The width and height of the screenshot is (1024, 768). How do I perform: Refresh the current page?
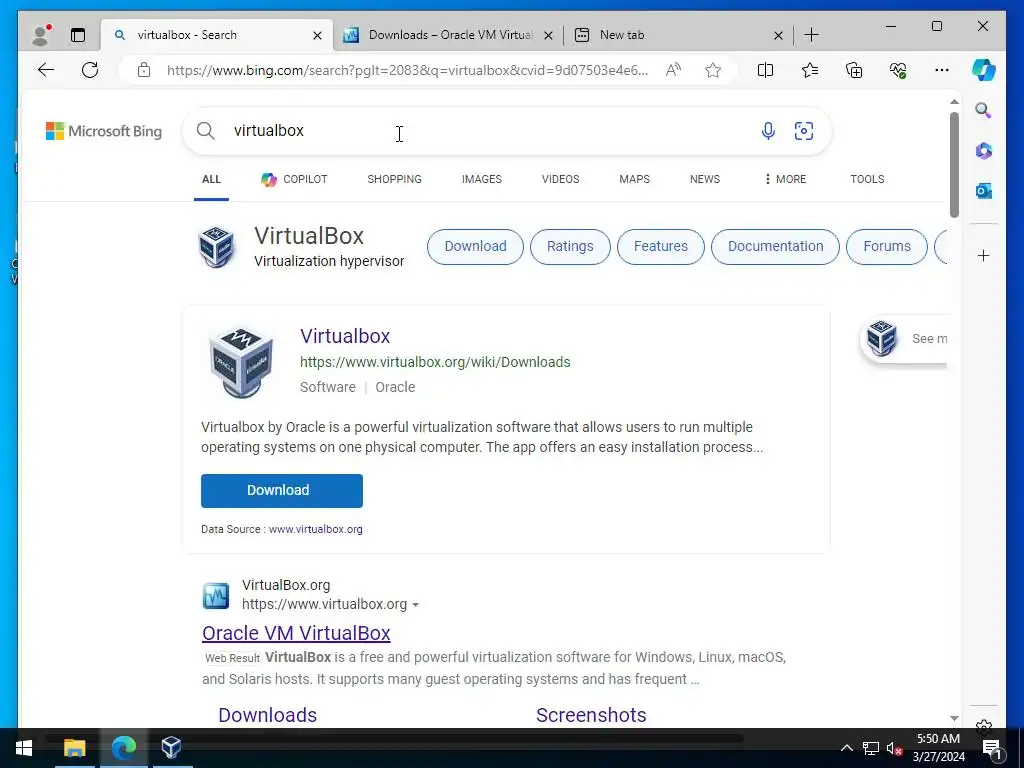coord(90,70)
